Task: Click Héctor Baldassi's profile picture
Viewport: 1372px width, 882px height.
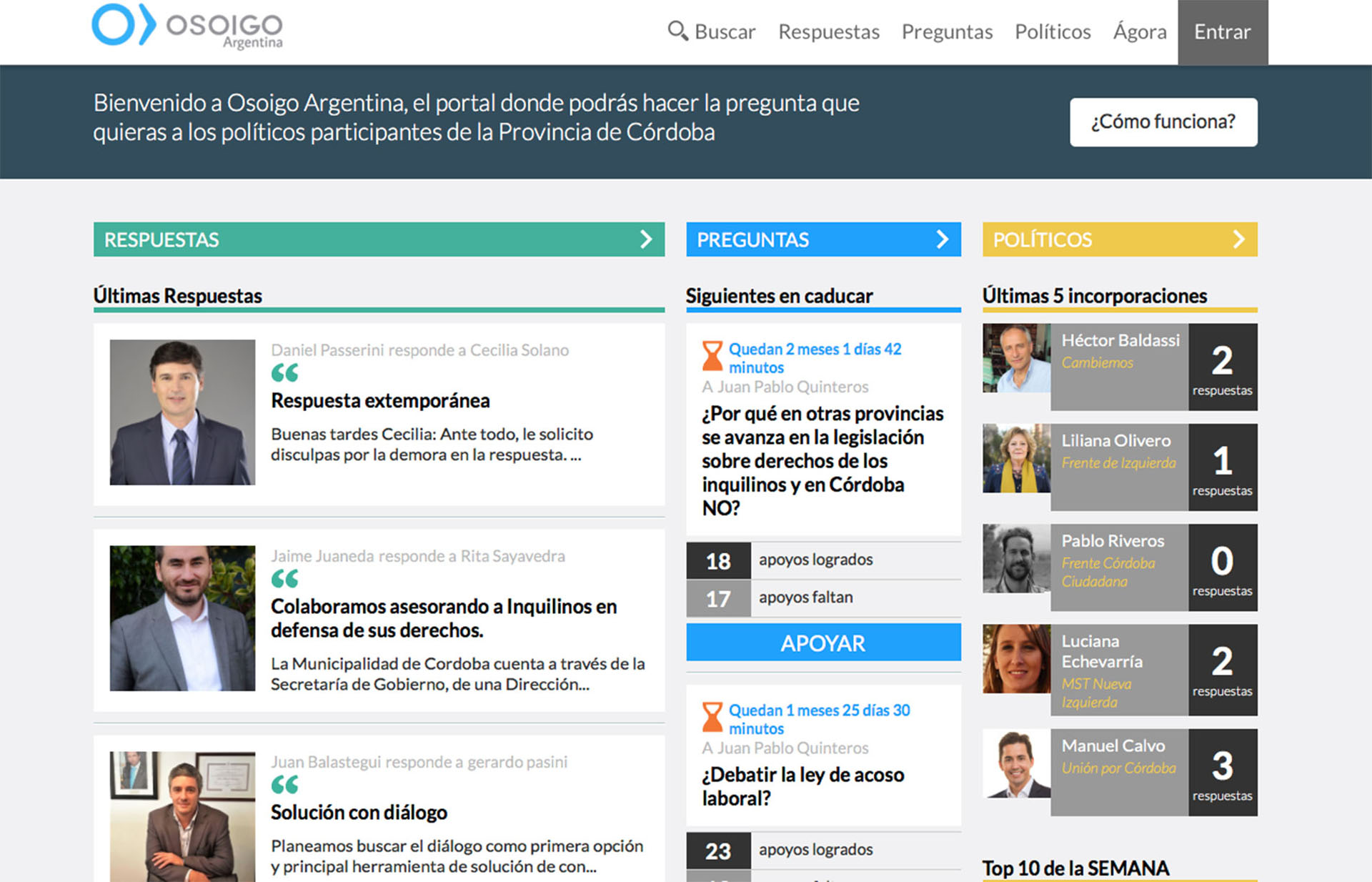Action: click(1016, 358)
